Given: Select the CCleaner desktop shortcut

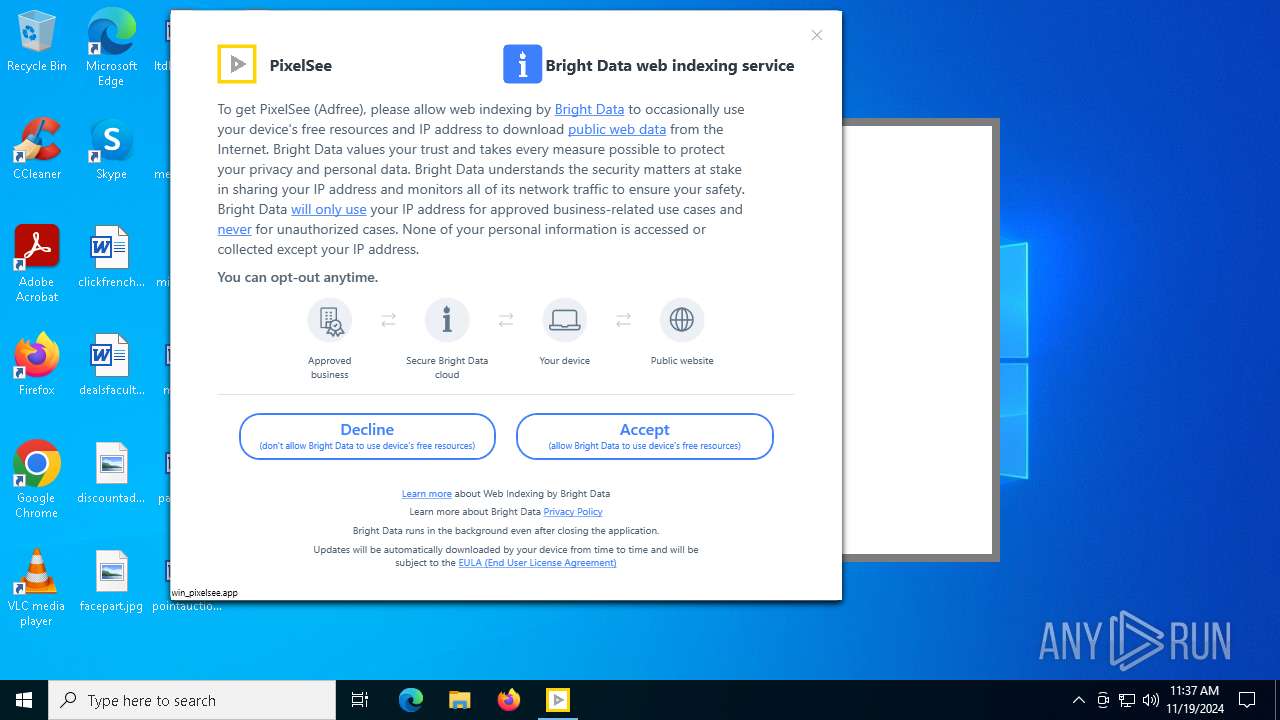Looking at the screenshot, I should coord(37,149).
